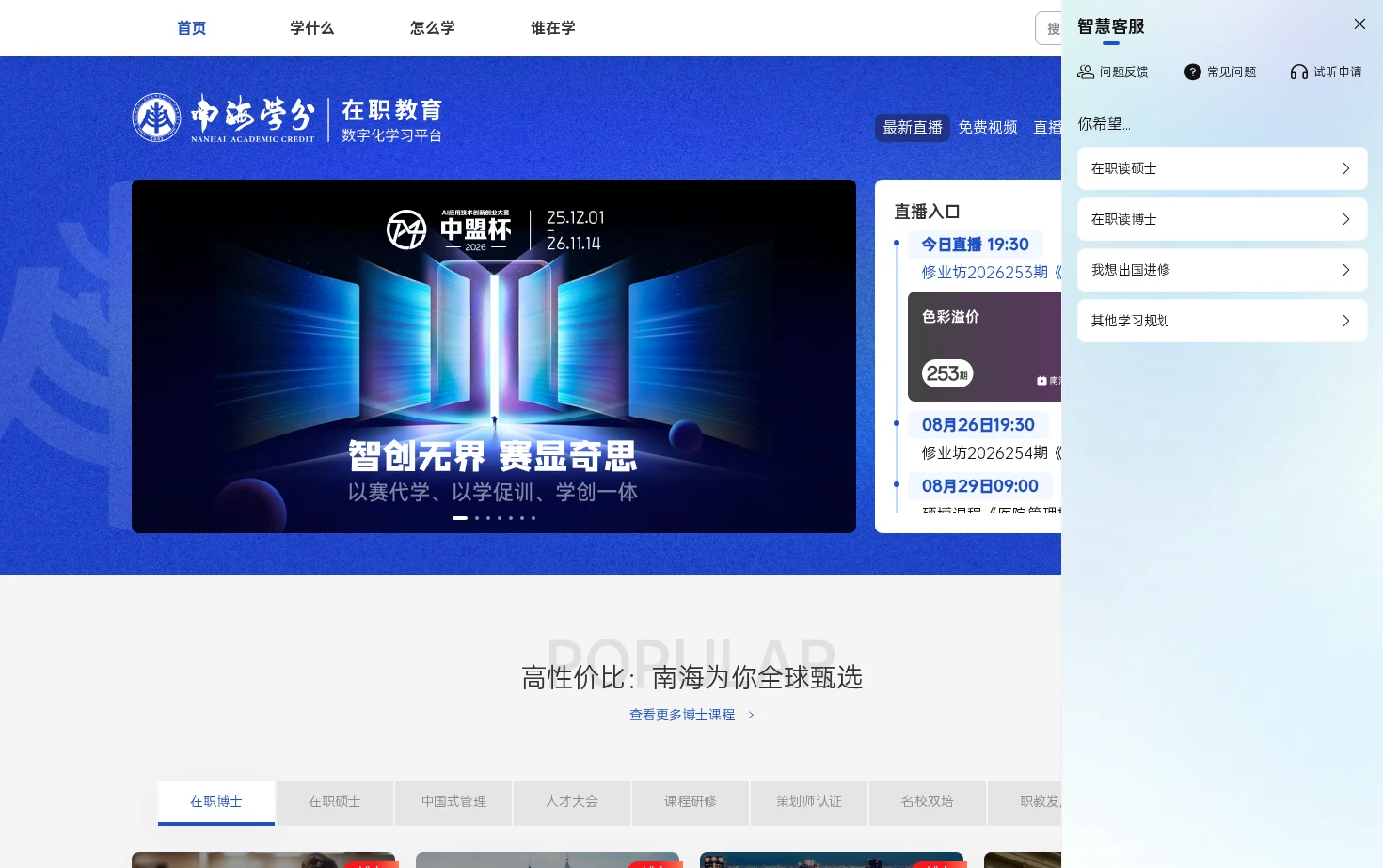1383x868 pixels.
Task: Expand the 其他学习规划 option arrow
Action: coord(1346,321)
